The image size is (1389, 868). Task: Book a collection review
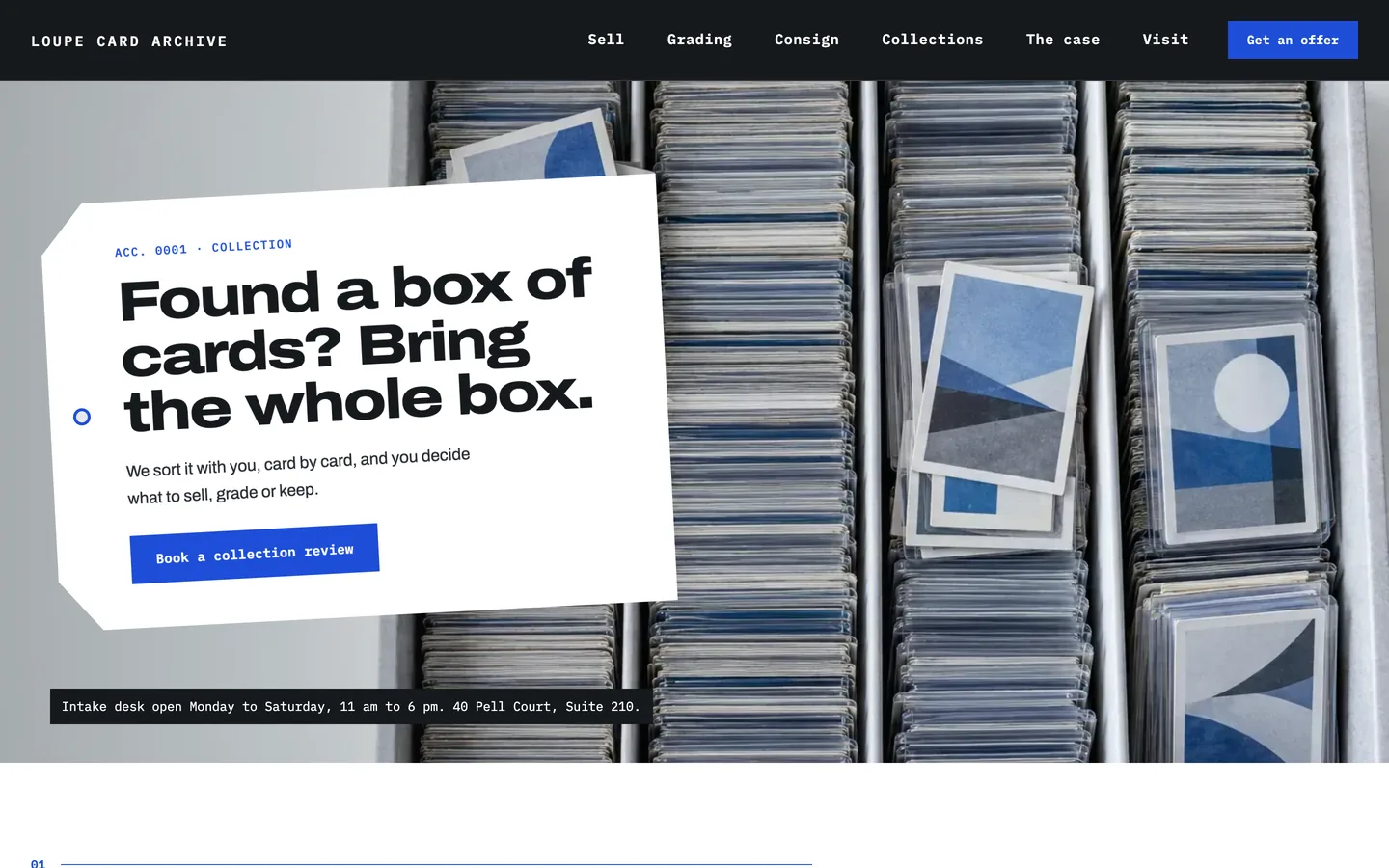[255, 554]
